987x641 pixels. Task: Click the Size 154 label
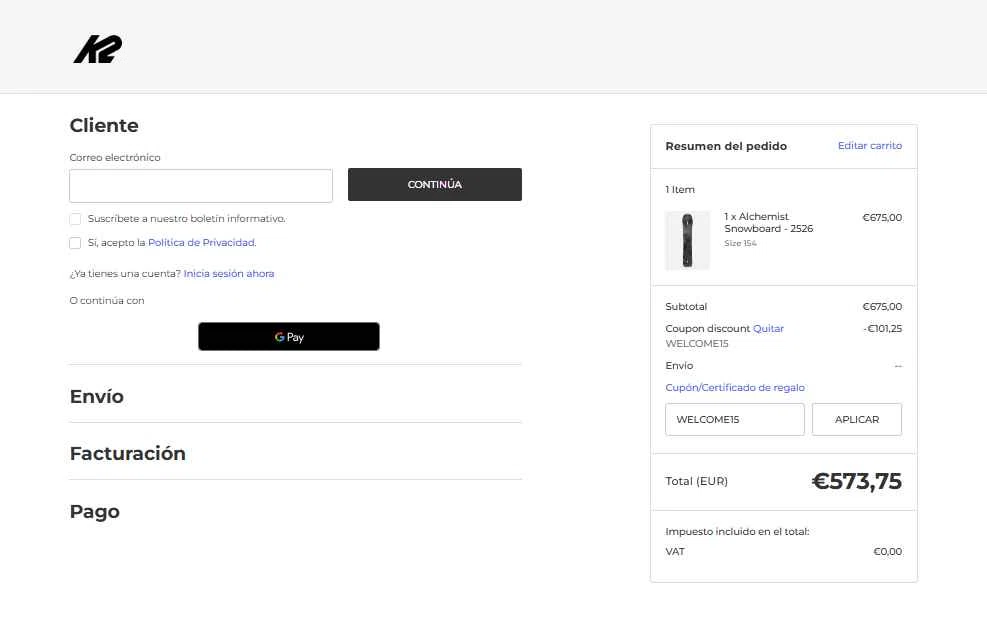point(740,243)
